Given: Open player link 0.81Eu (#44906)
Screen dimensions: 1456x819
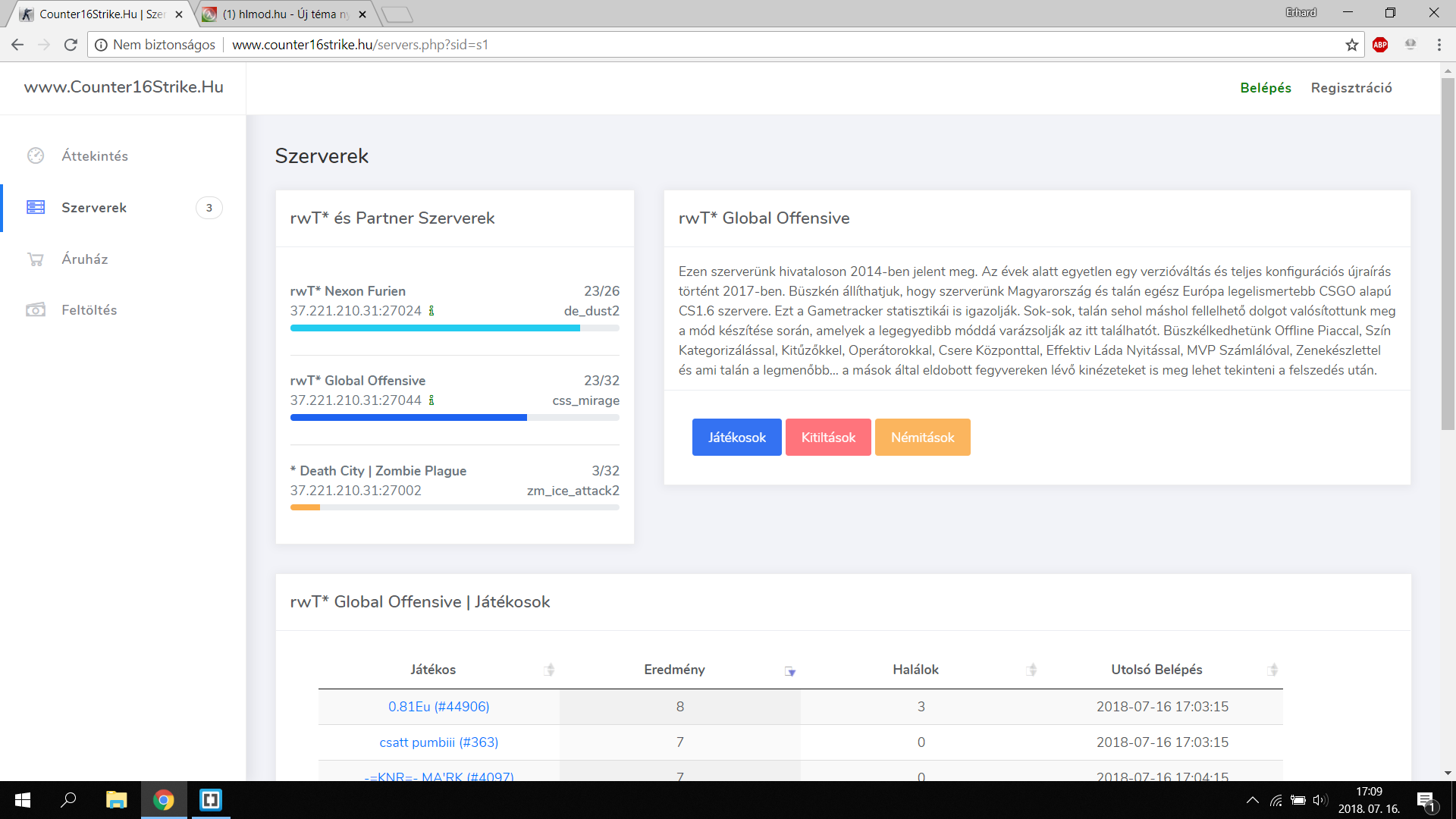Looking at the screenshot, I should pyautogui.click(x=438, y=707).
